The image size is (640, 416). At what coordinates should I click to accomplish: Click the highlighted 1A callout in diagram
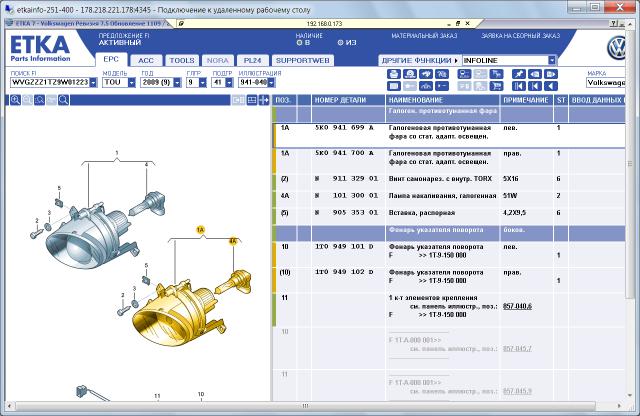click(x=200, y=230)
